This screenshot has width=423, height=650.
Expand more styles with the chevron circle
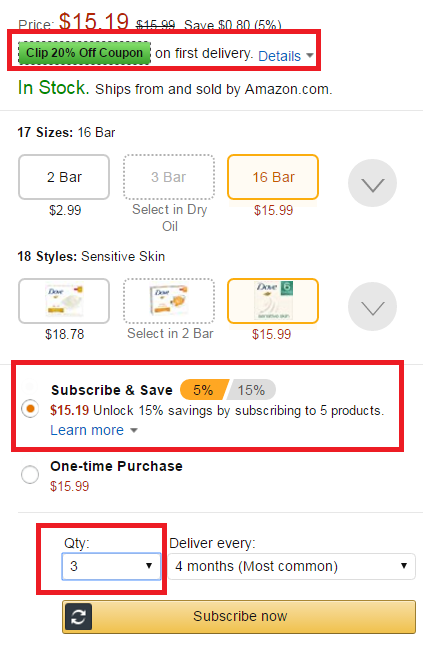click(x=372, y=306)
